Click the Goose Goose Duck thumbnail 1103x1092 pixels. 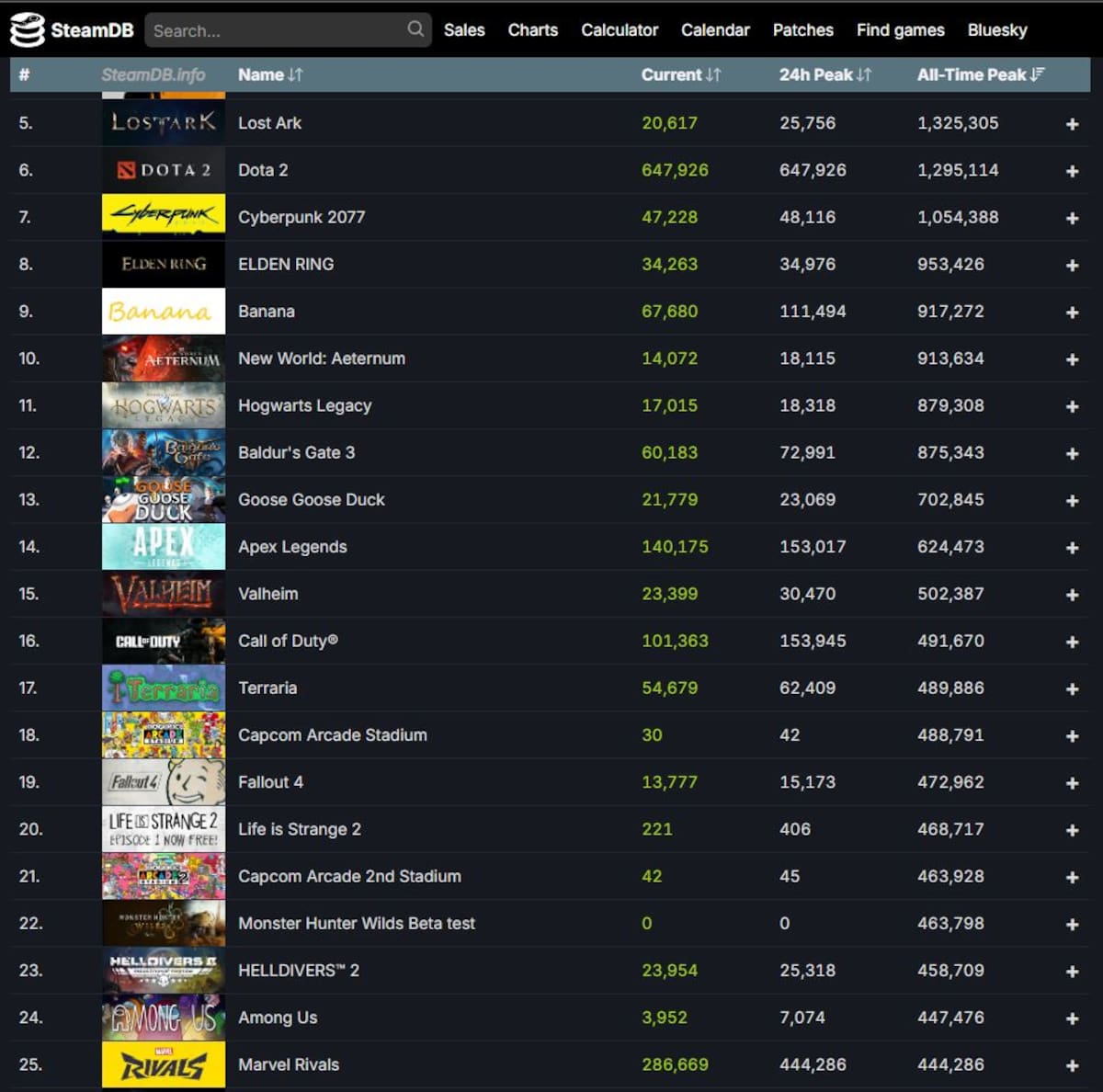(x=164, y=499)
